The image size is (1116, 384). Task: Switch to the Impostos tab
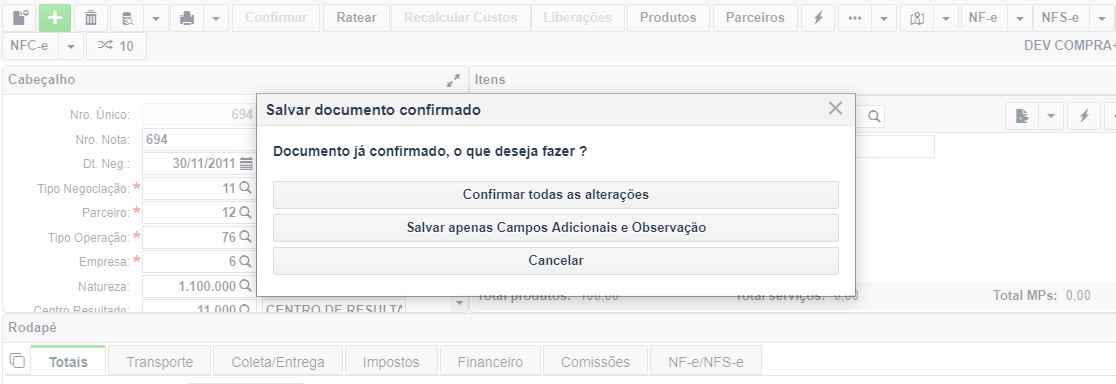tap(391, 362)
